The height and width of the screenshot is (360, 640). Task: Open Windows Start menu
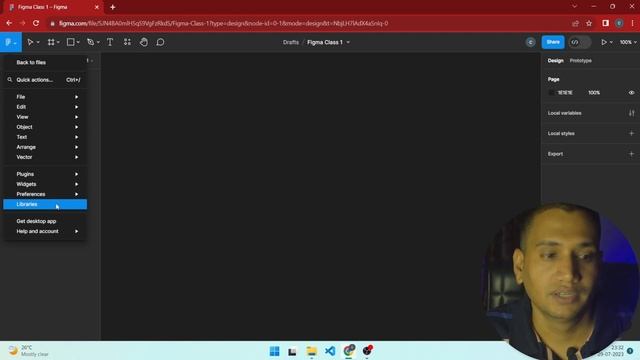[x=275, y=351]
